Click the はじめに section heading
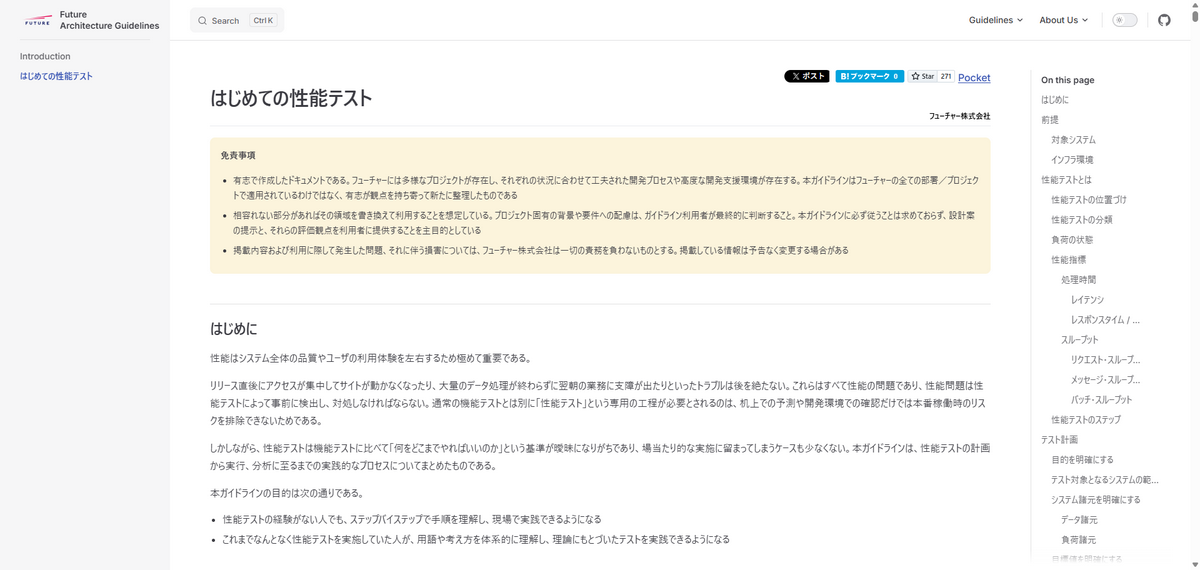This screenshot has width=1200, height=570. tap(234, 329)
